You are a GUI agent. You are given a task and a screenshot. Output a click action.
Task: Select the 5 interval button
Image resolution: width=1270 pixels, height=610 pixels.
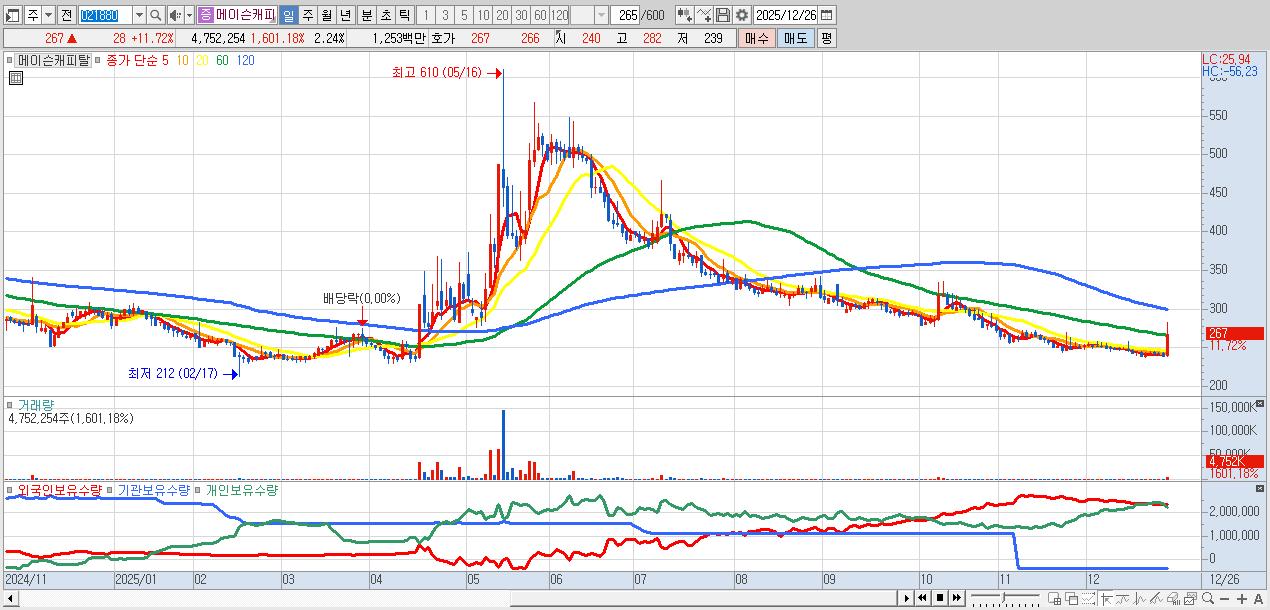464,15
